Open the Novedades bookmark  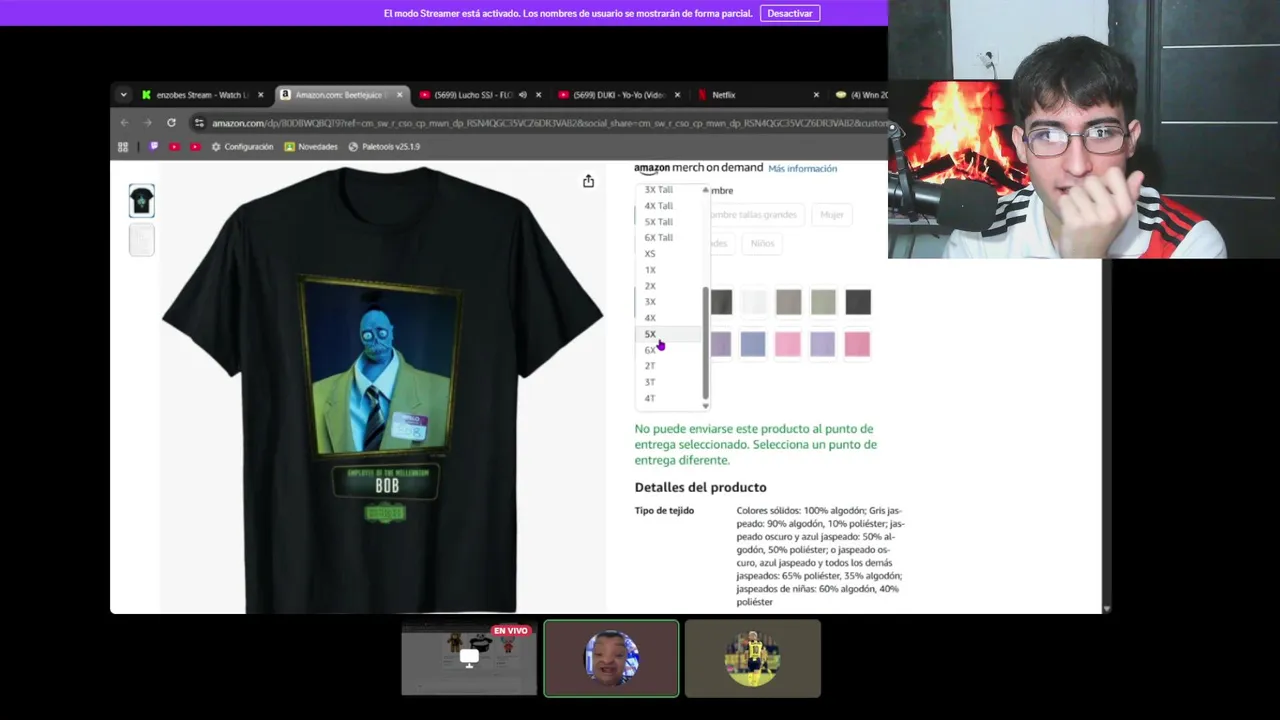pos(311,147)
